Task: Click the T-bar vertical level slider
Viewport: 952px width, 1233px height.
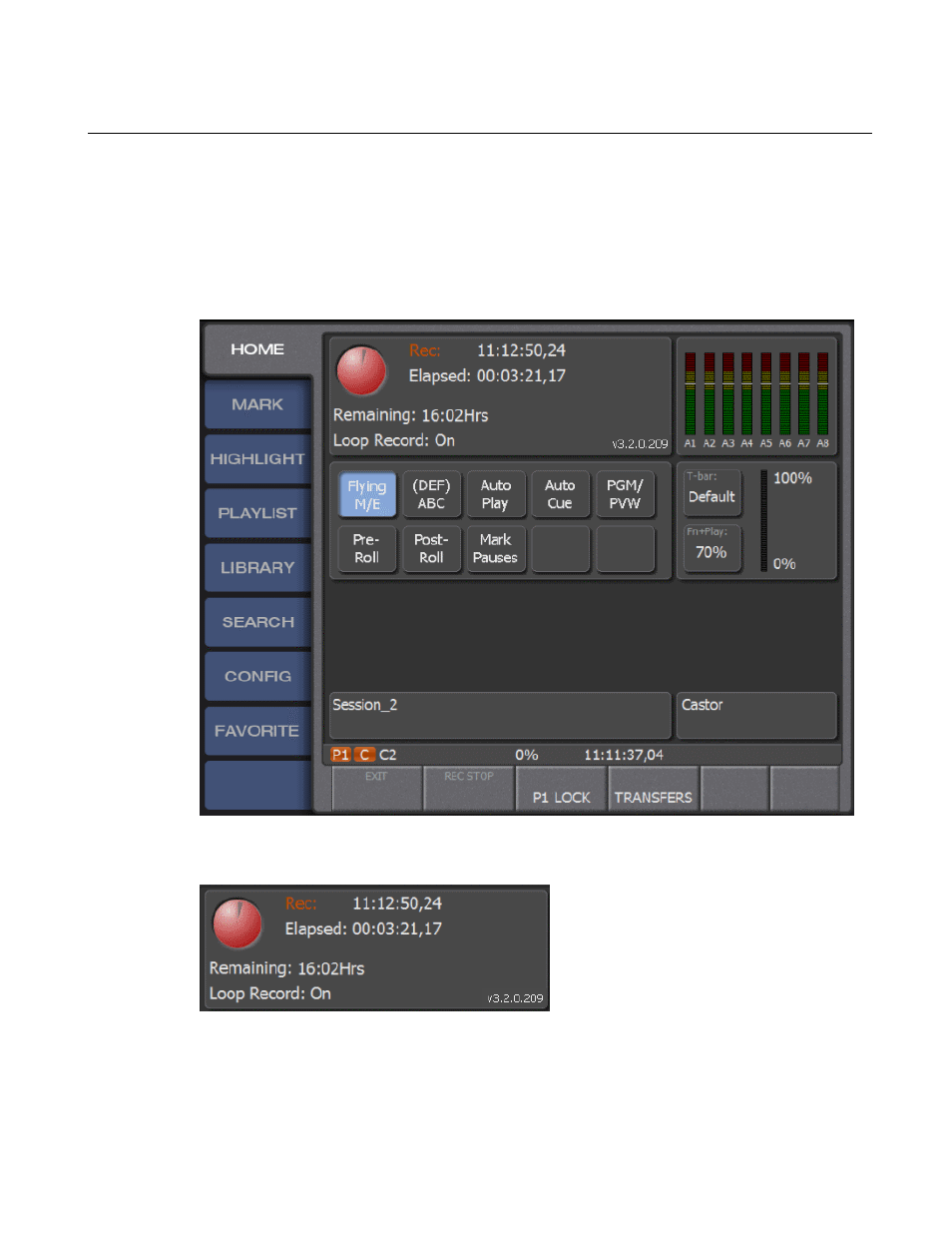Action: click(x=764, y=521)
